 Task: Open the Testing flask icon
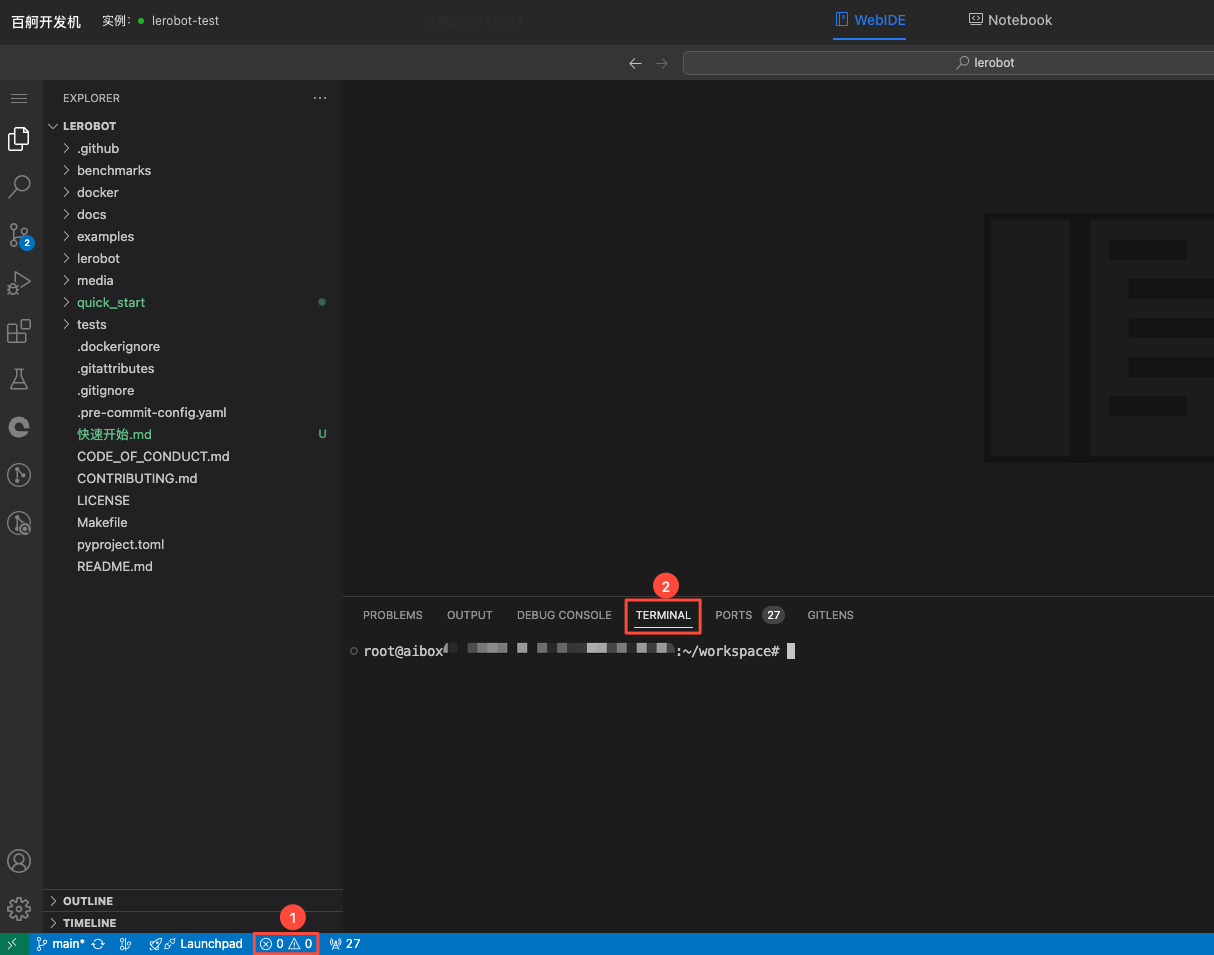click(19, 379)
